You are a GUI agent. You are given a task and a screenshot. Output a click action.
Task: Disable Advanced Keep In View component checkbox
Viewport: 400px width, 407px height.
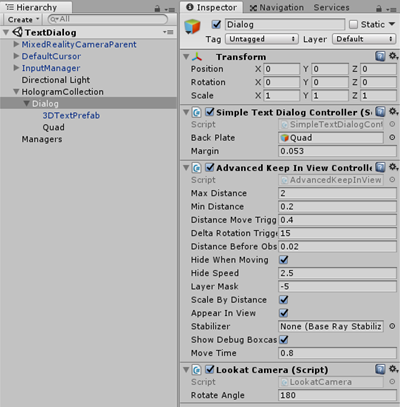point(210,167)
